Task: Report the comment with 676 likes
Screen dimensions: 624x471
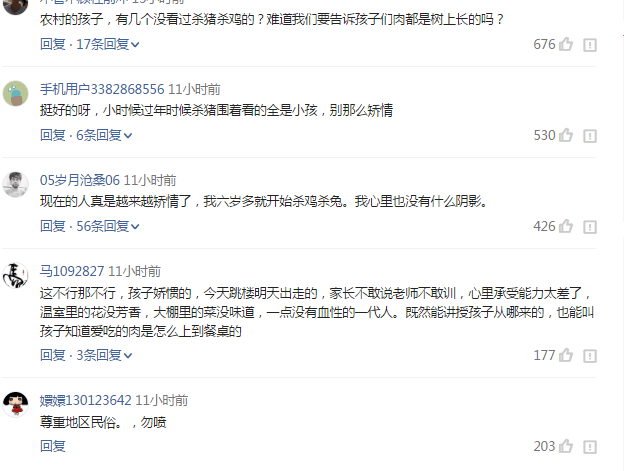Action: [x=590, y=45]
